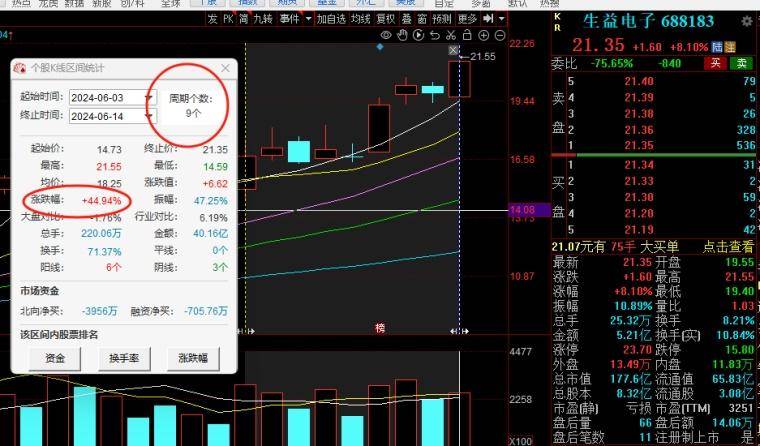Click 加自选 to add to watchlist
760x446 pixels.
[332, 19]
